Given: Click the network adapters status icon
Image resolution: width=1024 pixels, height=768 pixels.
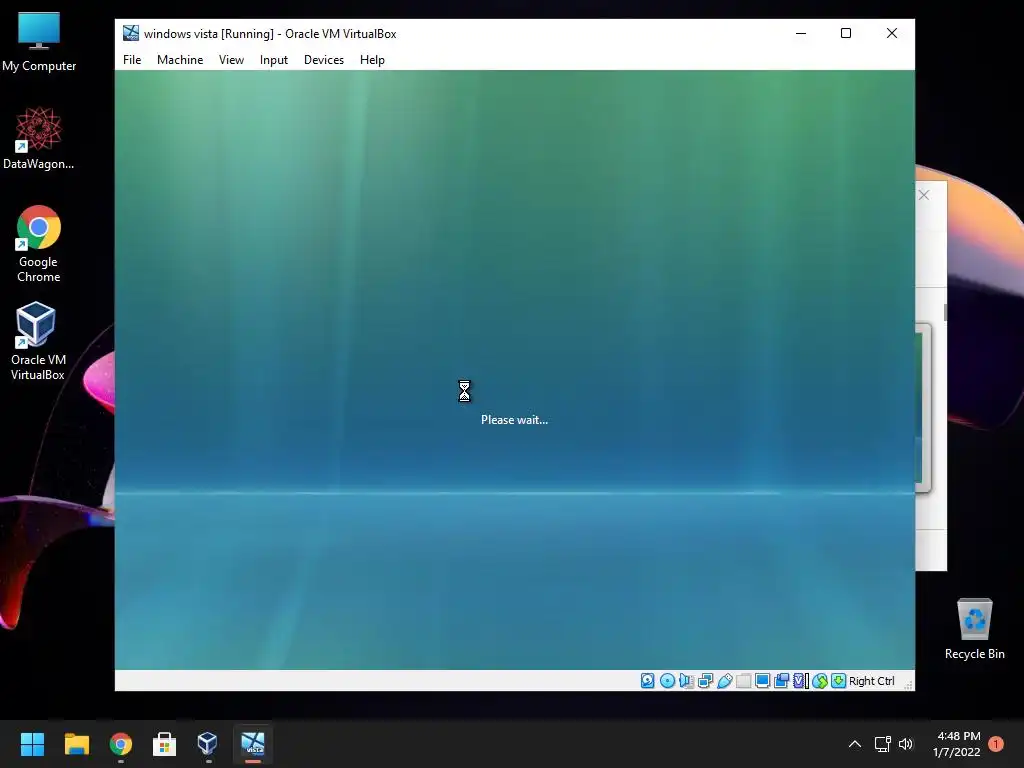Looking at the screenshot, I should pyautogui.click(x=705, y=681).
